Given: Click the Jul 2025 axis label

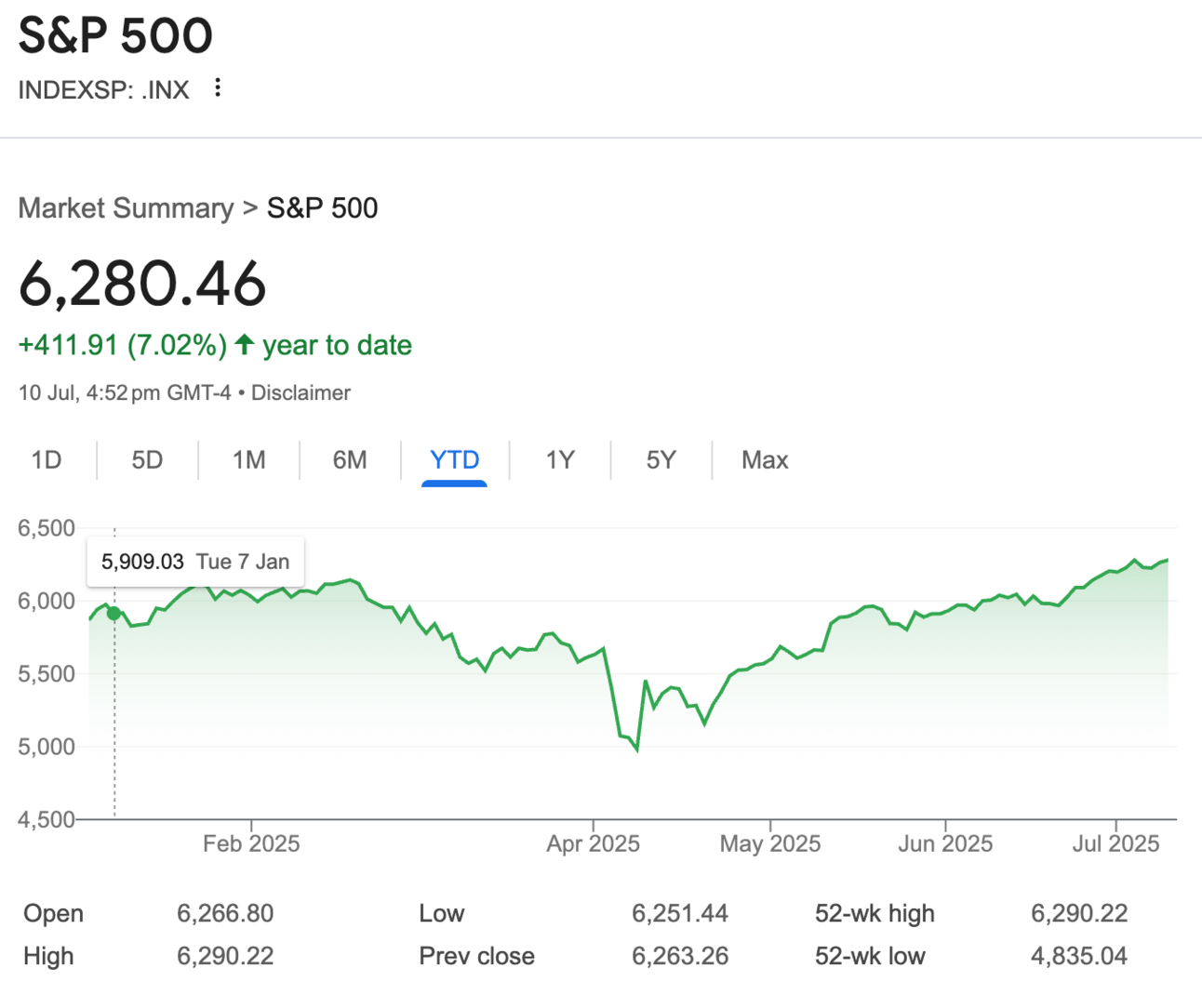Looking at the screenshot, I should [1115, 843].
